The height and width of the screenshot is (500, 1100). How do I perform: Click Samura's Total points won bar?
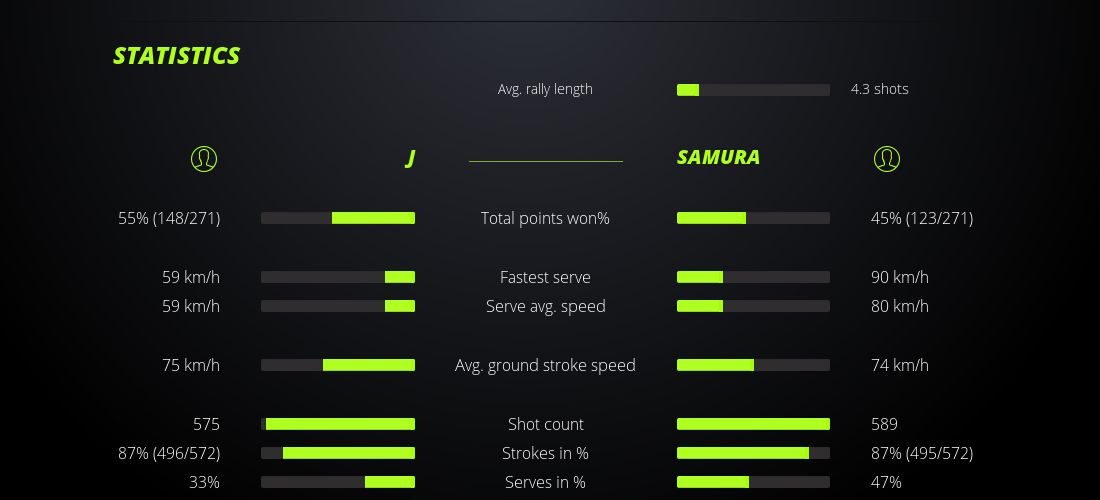click(x=753, y=218)
